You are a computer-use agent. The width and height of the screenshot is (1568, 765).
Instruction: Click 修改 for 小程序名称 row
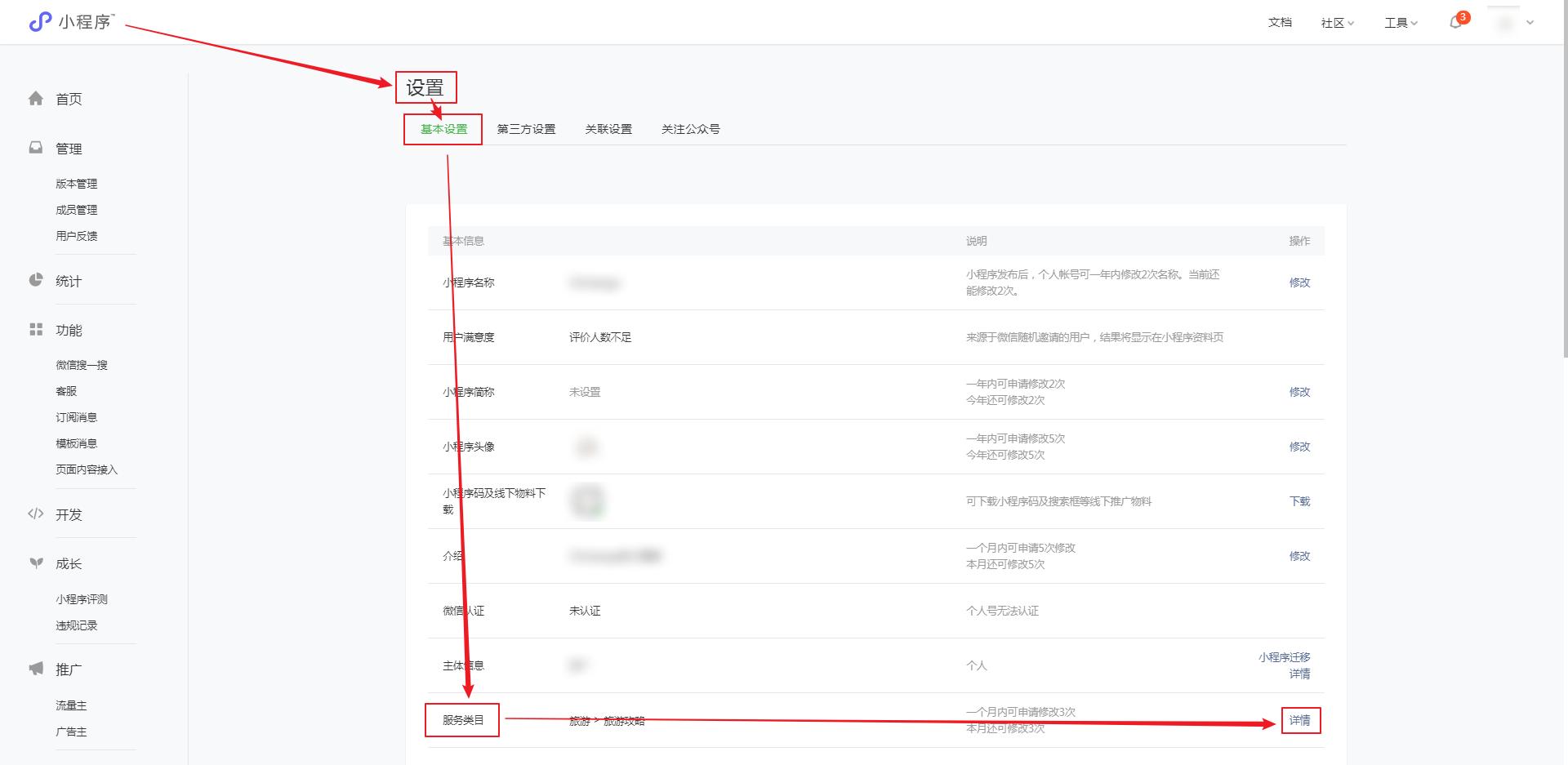point(1299,282)
